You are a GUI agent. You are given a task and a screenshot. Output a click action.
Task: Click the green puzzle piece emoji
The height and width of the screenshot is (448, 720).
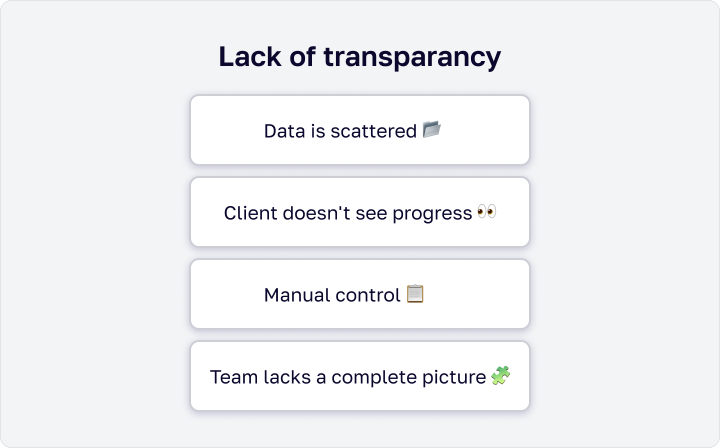pyautogui.click(x=501, y=375)
